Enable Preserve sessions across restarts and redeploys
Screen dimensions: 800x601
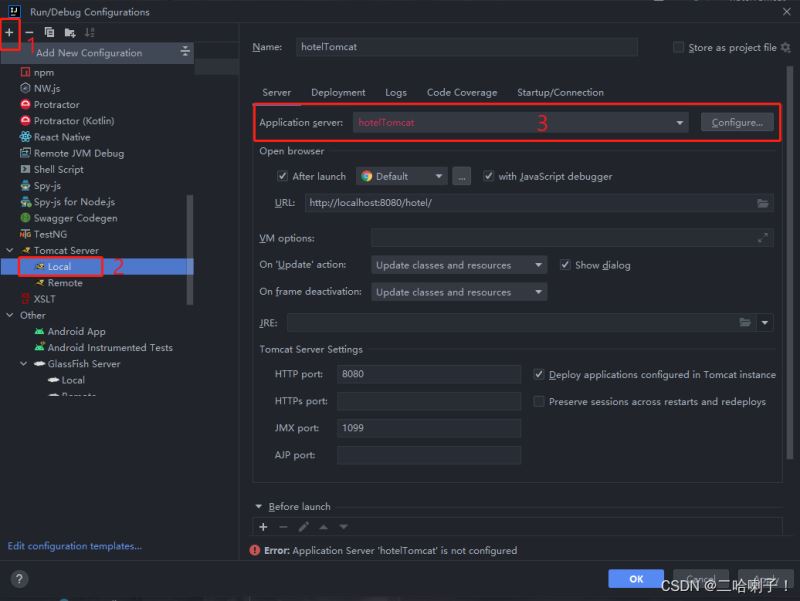pos(539,402)
